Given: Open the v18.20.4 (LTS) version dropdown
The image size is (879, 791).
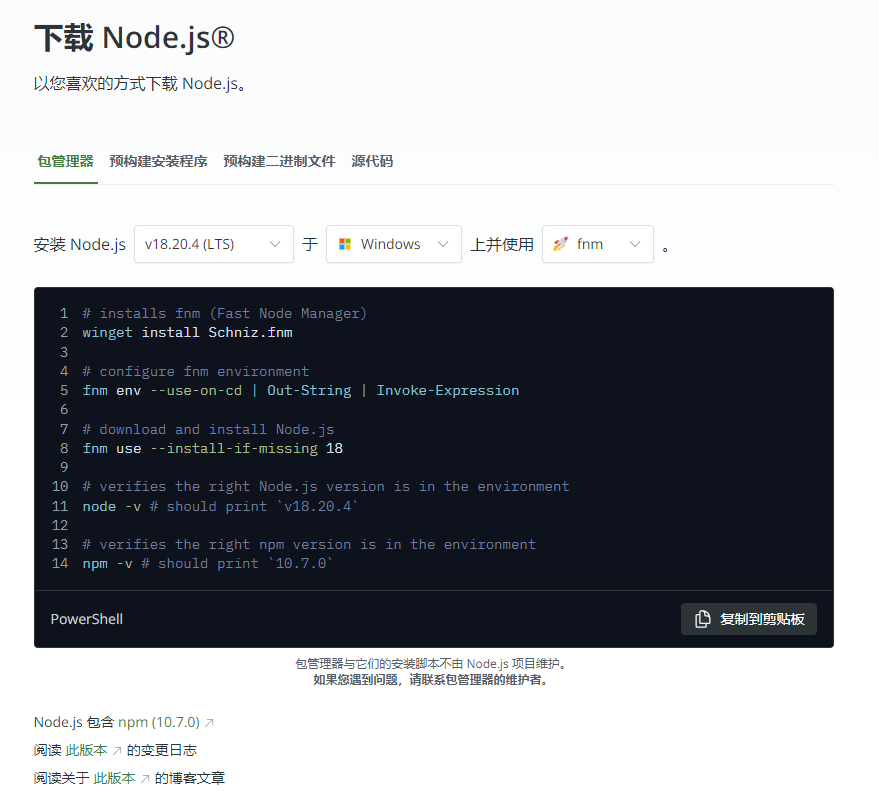Looking at the screenshot, I should pos(214,244).
